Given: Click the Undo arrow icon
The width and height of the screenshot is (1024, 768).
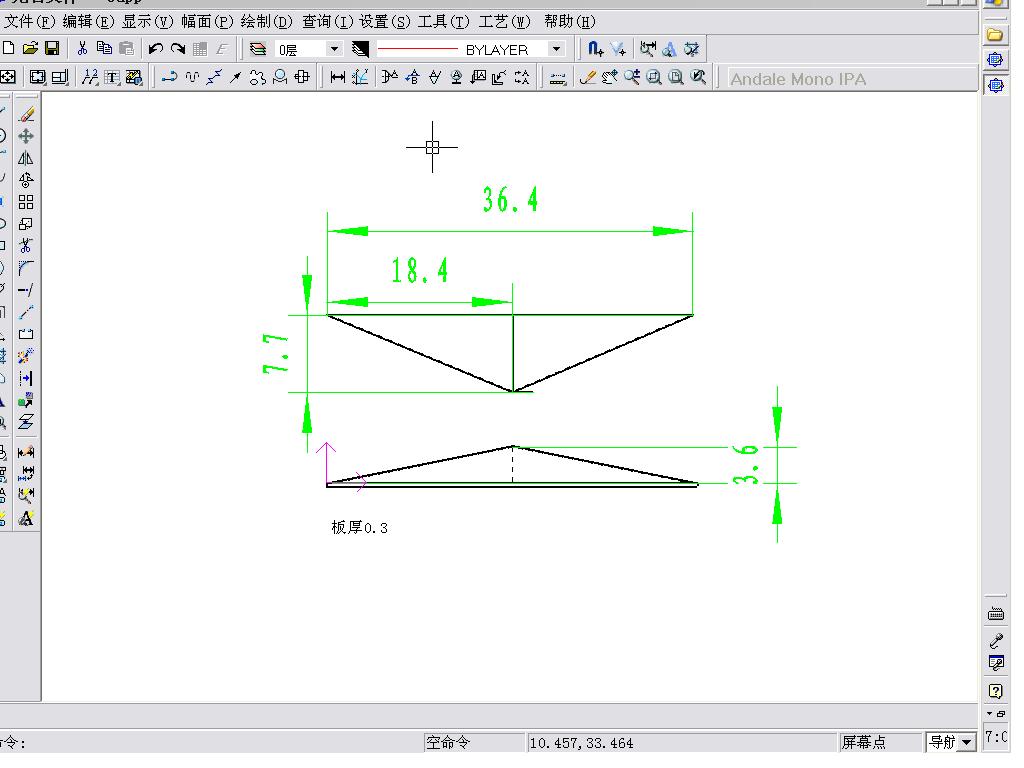Looking at the screenshot, I should (x=155, y=48).
